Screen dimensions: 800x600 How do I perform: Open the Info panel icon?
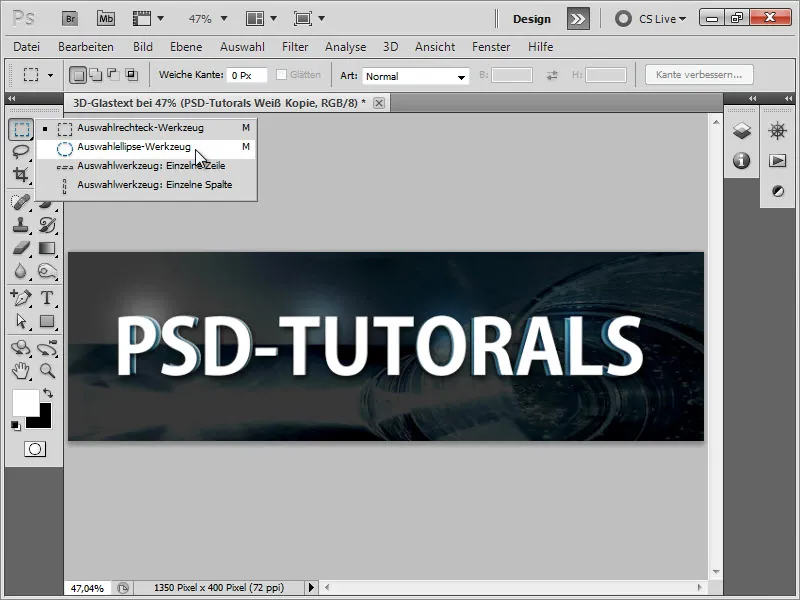pos(741,161)
